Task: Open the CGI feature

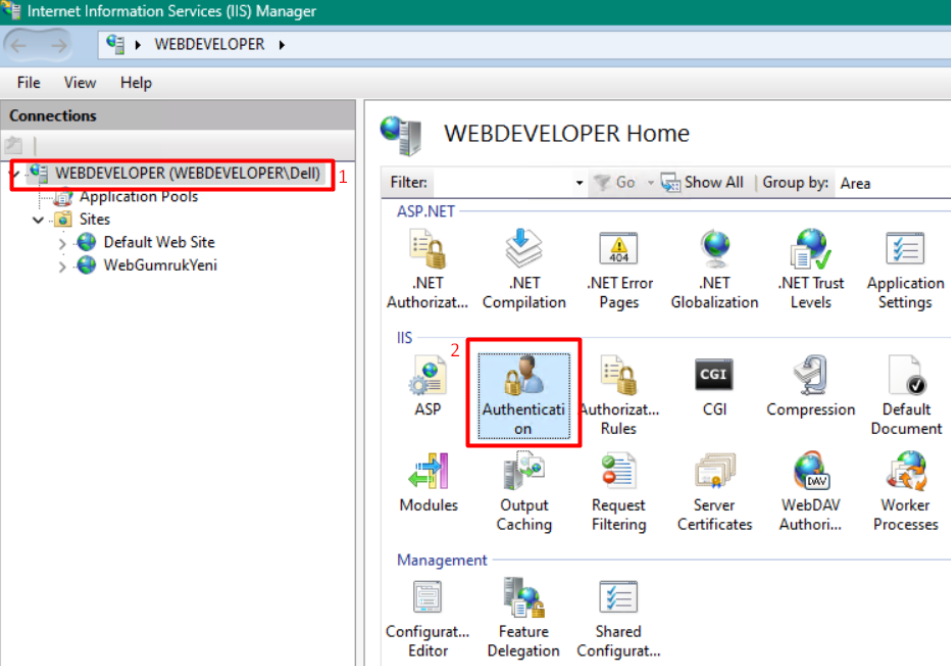Action: 714,386
